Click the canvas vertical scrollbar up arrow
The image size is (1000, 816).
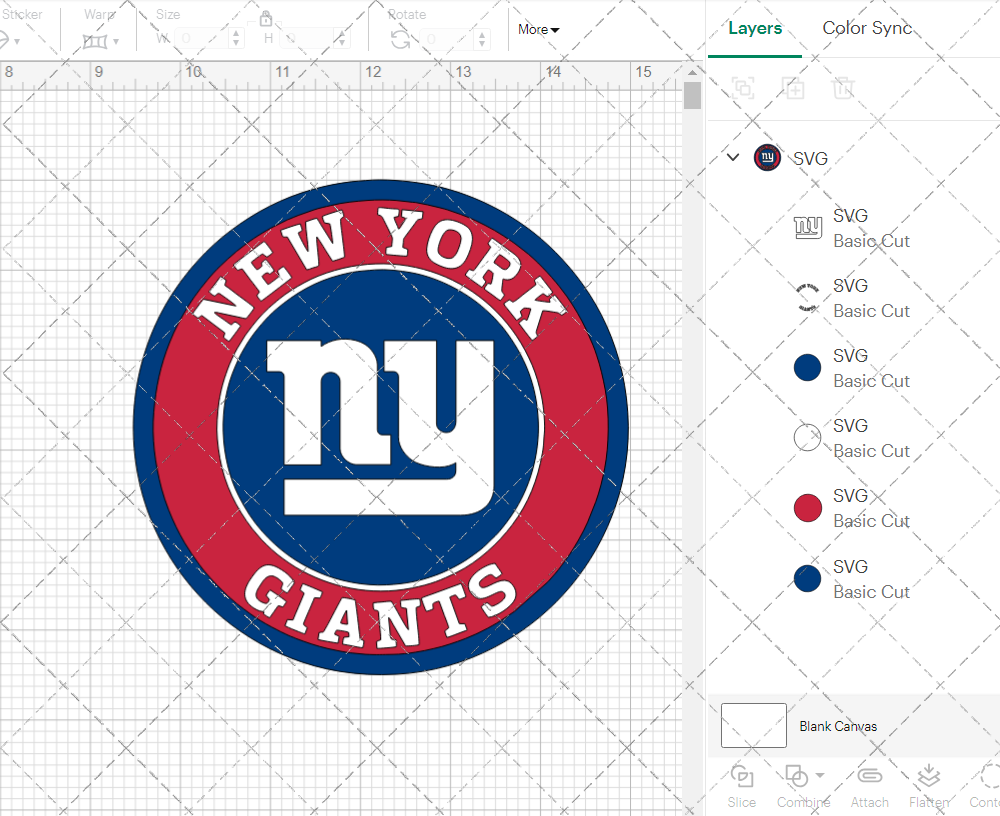[x=693, y=72]
